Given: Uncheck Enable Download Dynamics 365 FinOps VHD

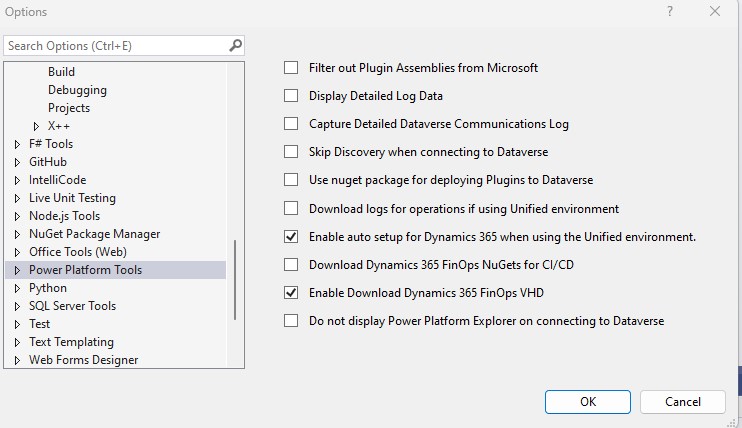Looking at the screenshot, I should (x=291, y=293).
